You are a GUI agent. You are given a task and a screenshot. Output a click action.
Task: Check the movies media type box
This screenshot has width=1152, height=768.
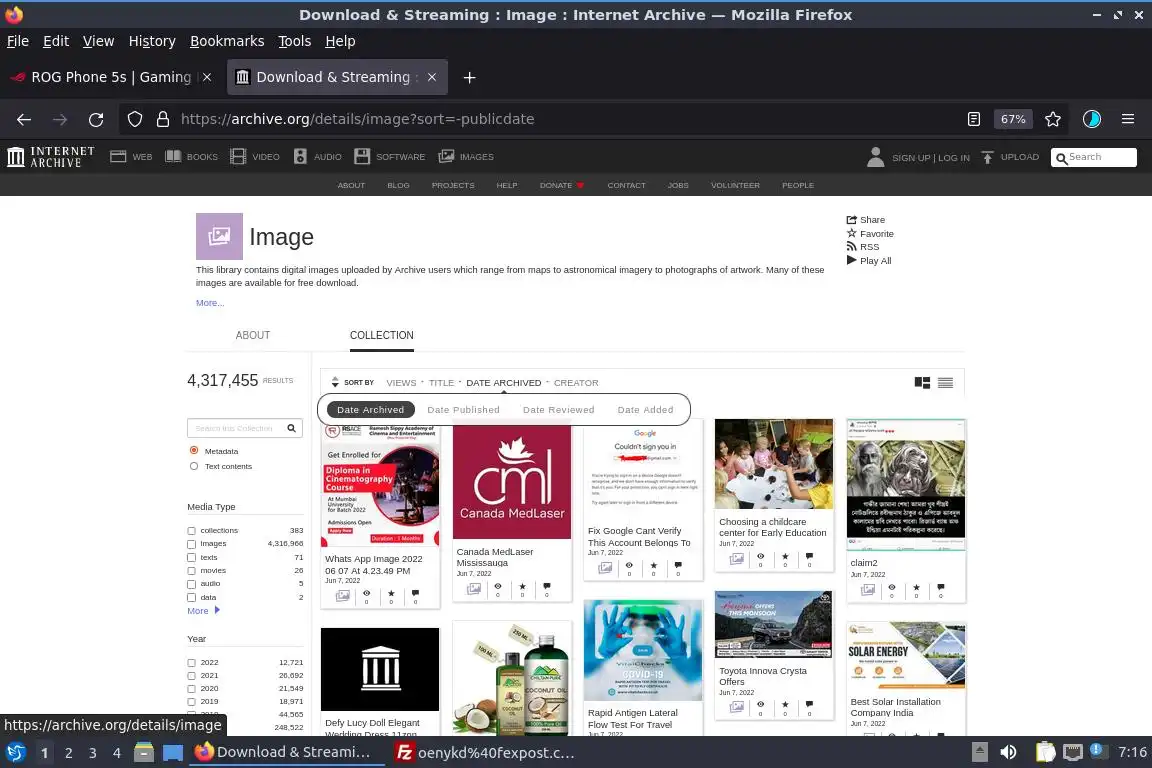pos(192,571)
